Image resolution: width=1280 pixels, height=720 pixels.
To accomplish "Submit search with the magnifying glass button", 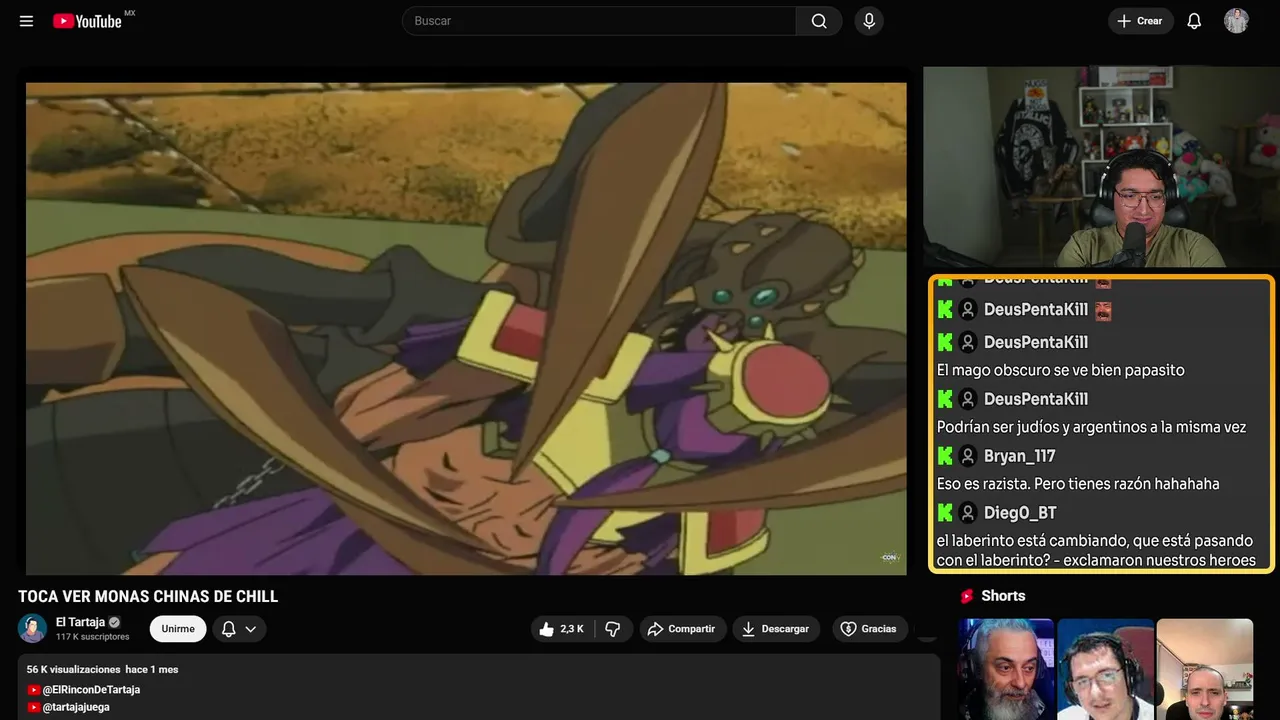I will [x=819, y=21].
